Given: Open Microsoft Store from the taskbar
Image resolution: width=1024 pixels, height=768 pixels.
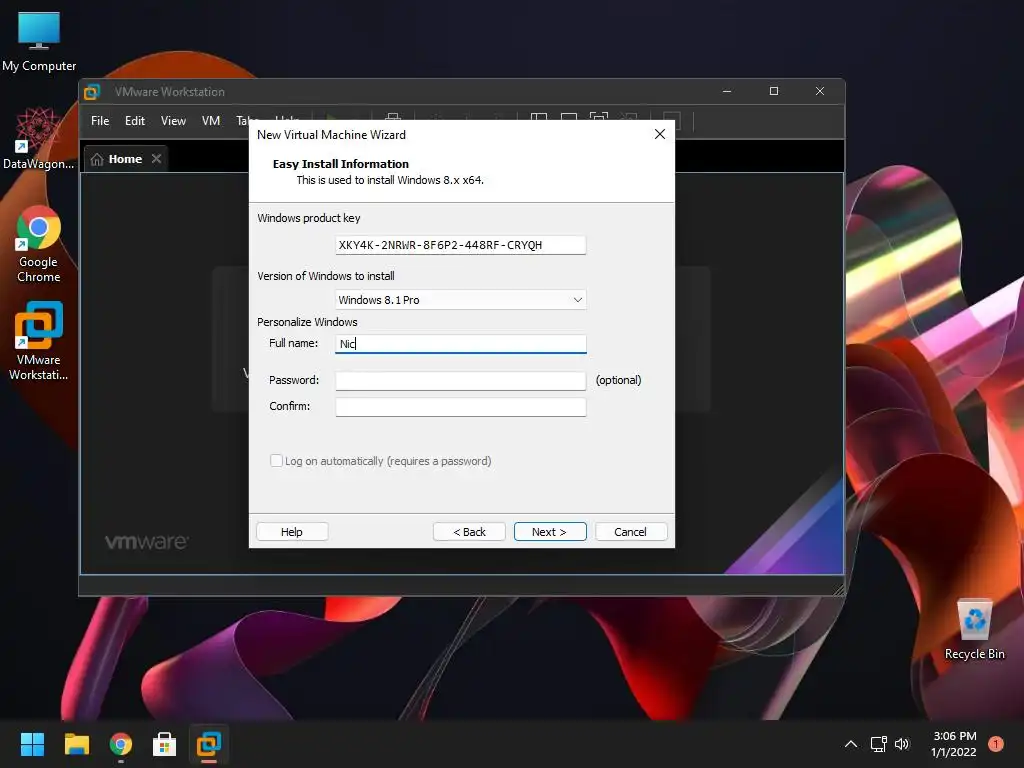Looking at the screenshot, I should pyautogui.click(x=165, y=744).
